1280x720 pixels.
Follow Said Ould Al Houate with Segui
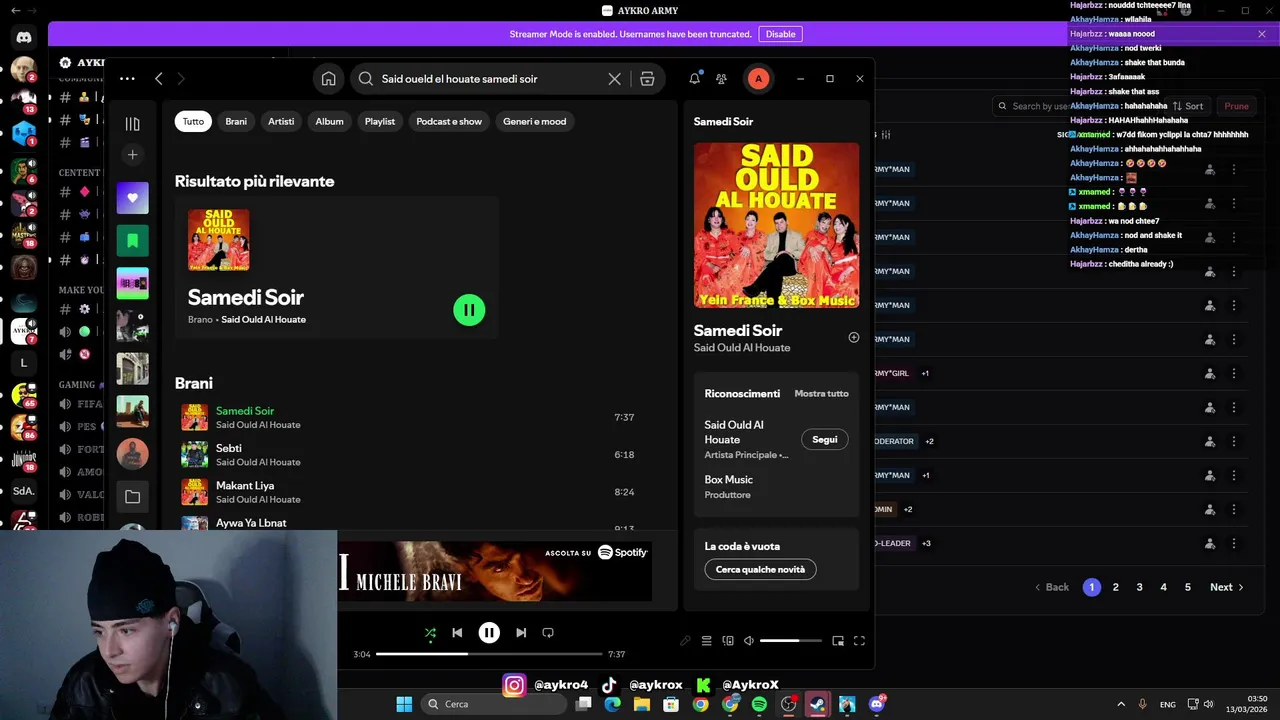(x=825, y=439)
